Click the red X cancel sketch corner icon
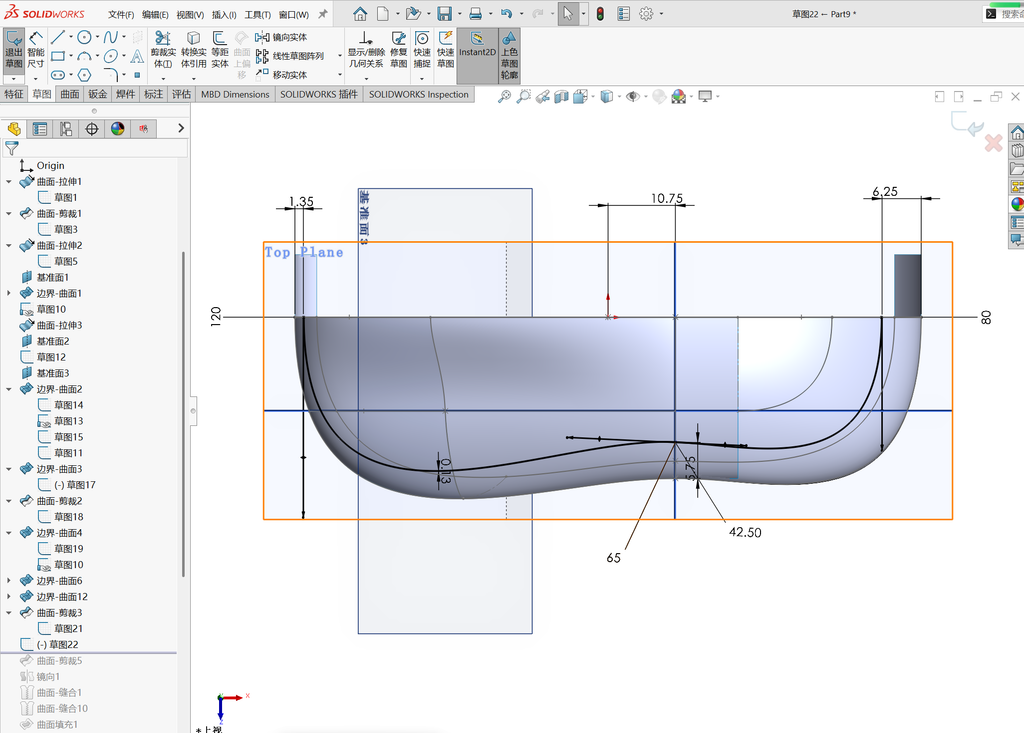1024x733 pixels. [x=993, y=143]
